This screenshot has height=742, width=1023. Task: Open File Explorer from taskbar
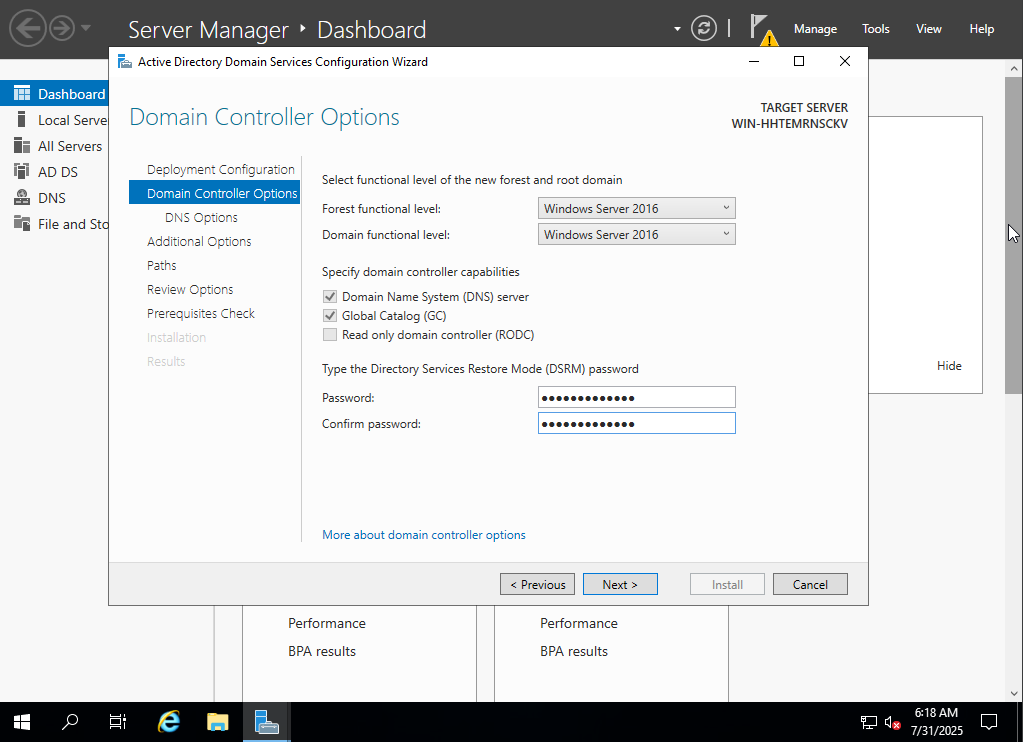click(218, 721)
